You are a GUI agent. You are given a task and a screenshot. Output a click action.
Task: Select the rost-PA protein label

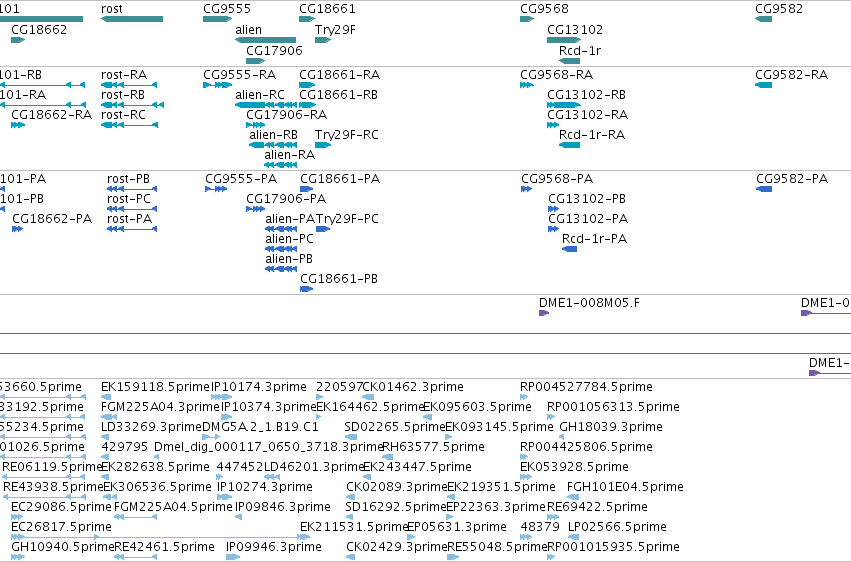pyautogui.click(x=130, y=219)
